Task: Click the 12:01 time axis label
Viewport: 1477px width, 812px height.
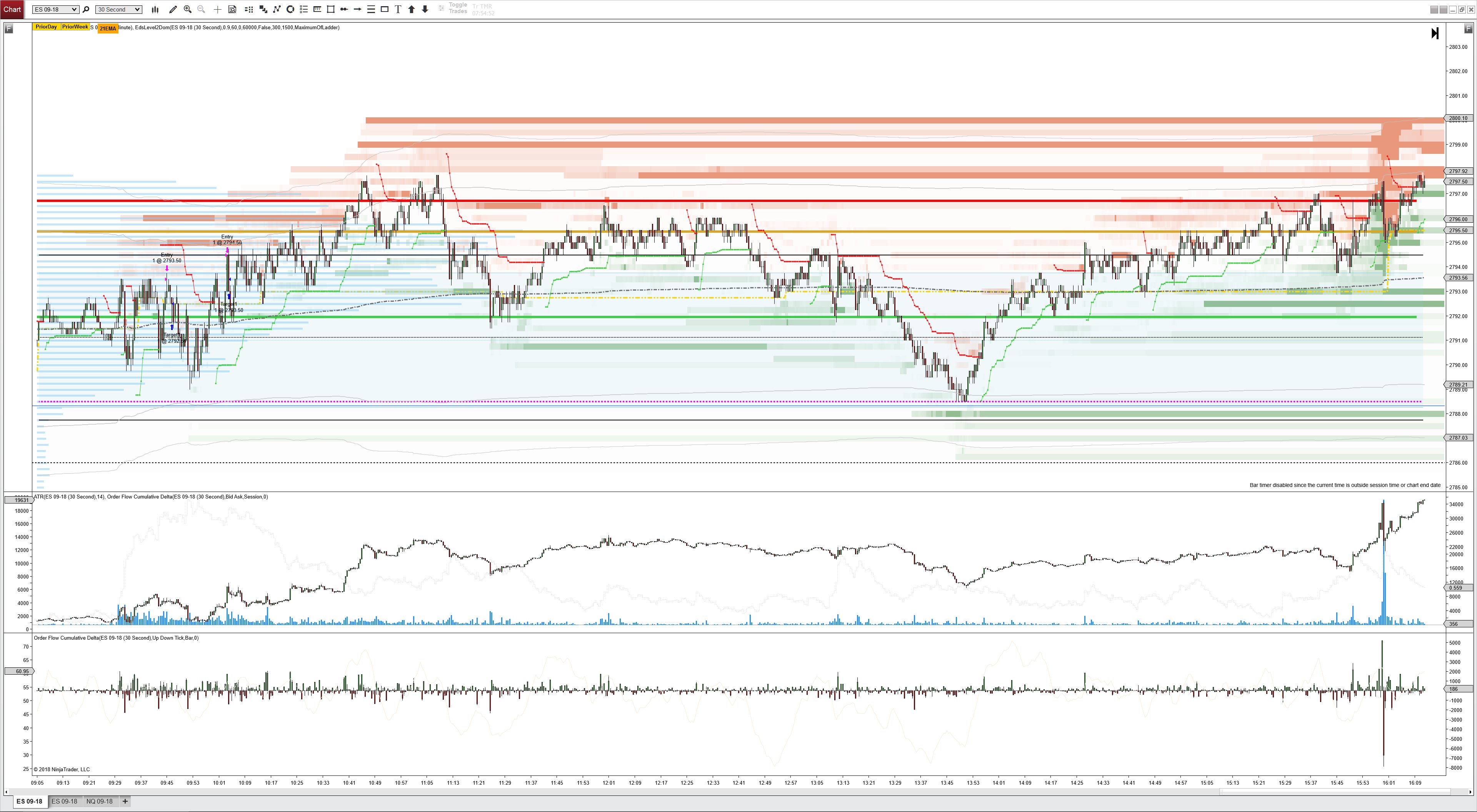Action: click(609, 783)
